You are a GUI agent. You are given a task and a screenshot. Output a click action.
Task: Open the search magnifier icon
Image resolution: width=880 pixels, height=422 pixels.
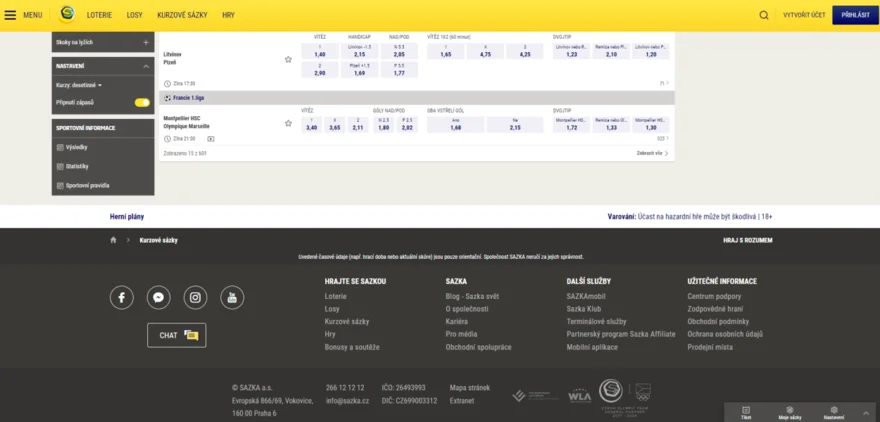pyautogui.click(x=764, y=16)
